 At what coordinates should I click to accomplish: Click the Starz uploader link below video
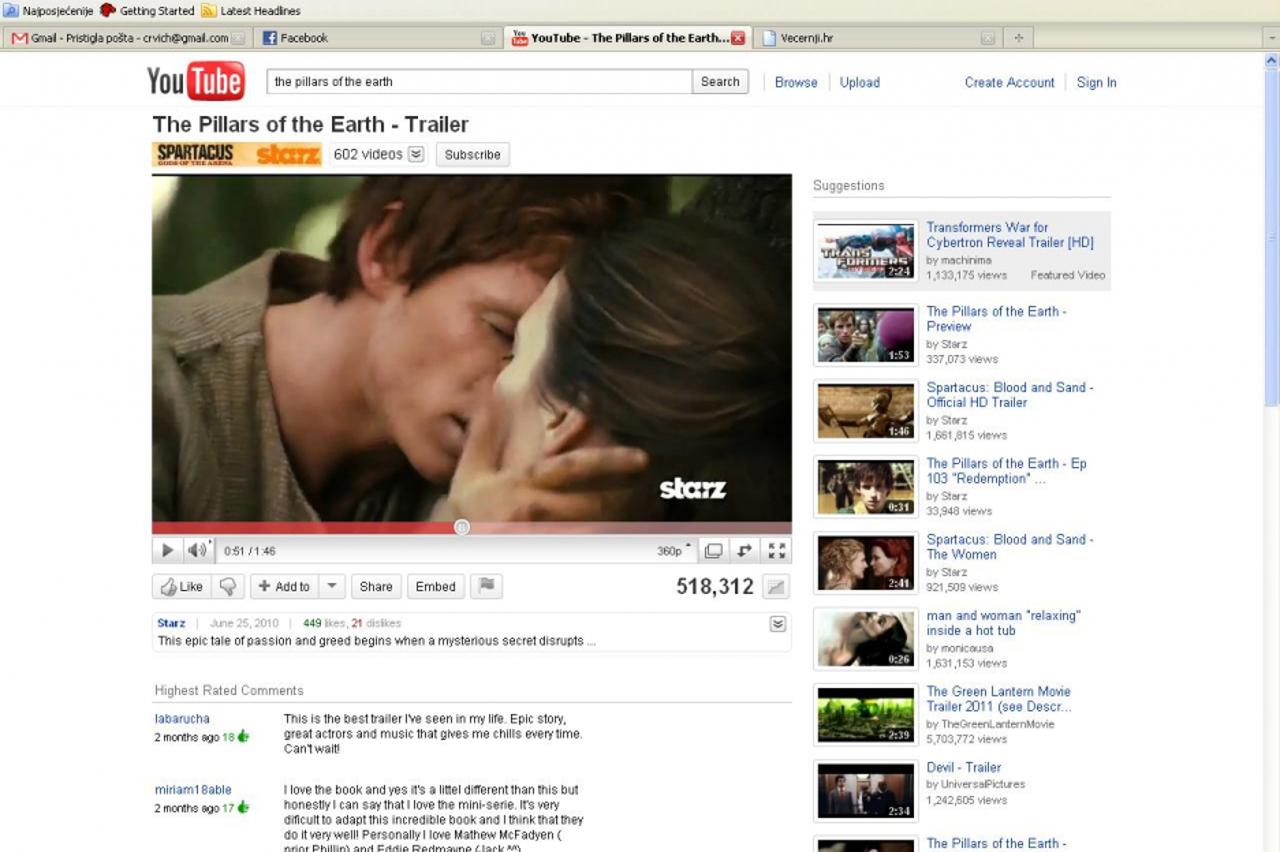pos(171,623)
